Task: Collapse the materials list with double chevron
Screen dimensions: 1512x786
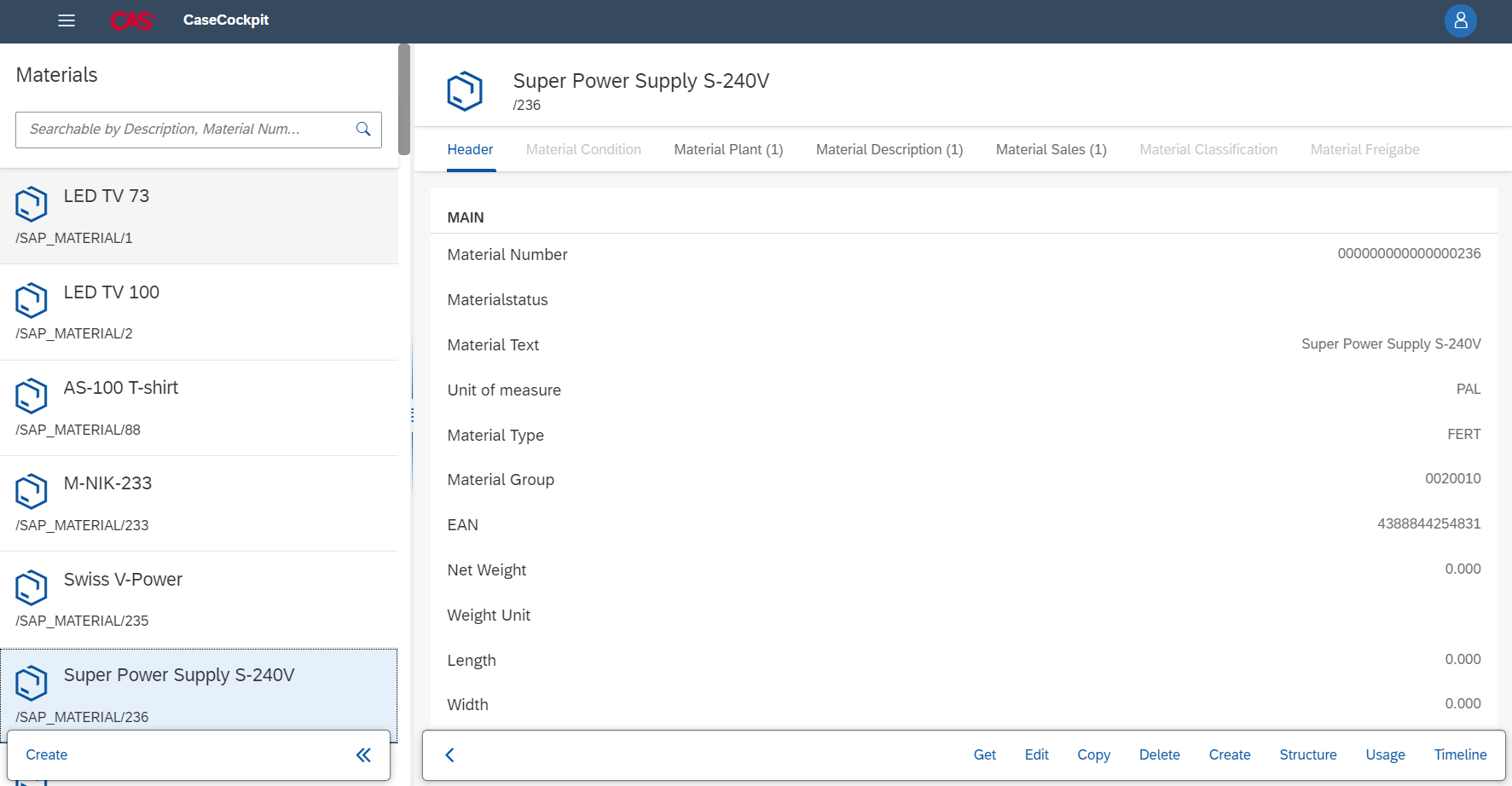Action: (363, 754)
